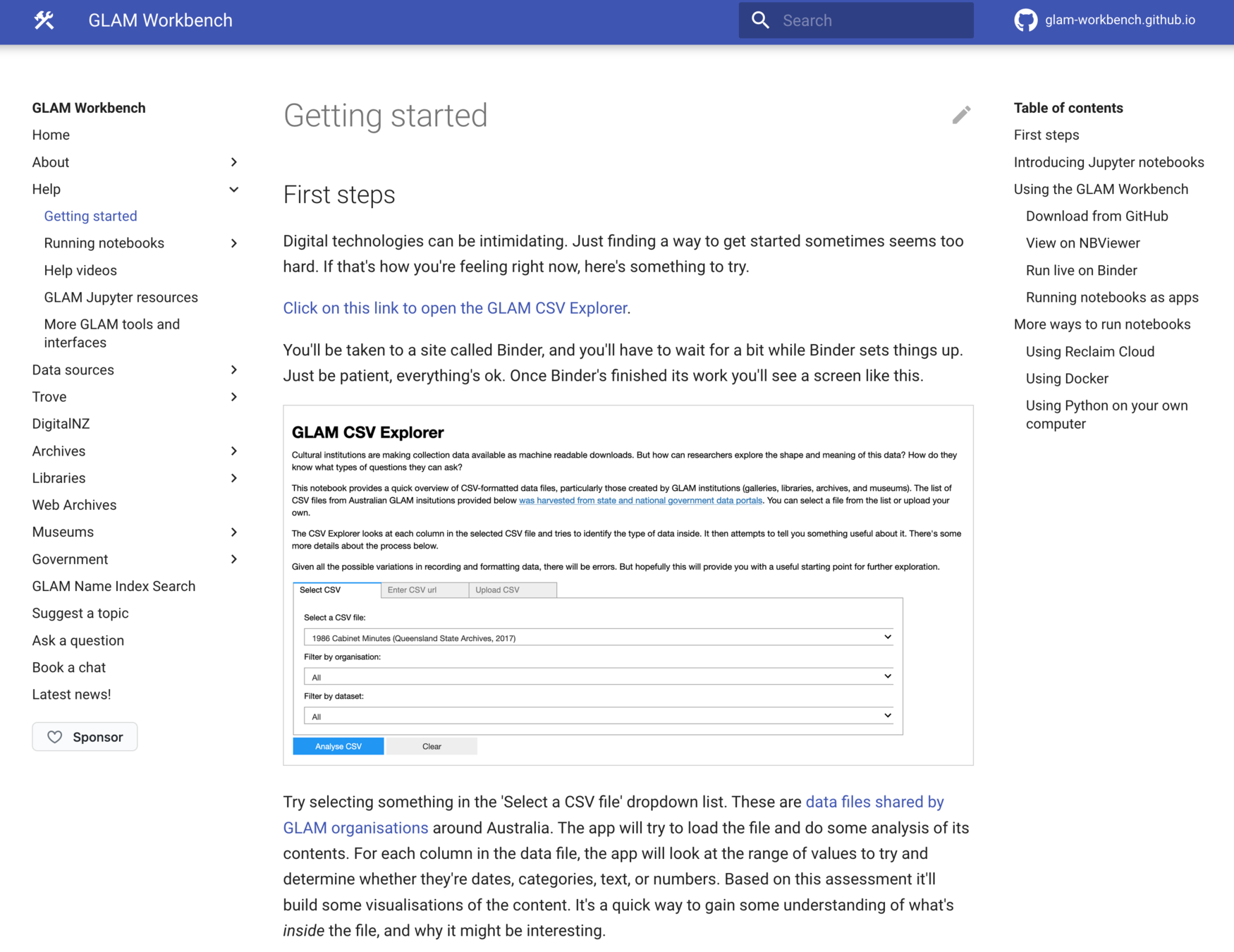Expand the About section chevron

(x=234, y=162)
